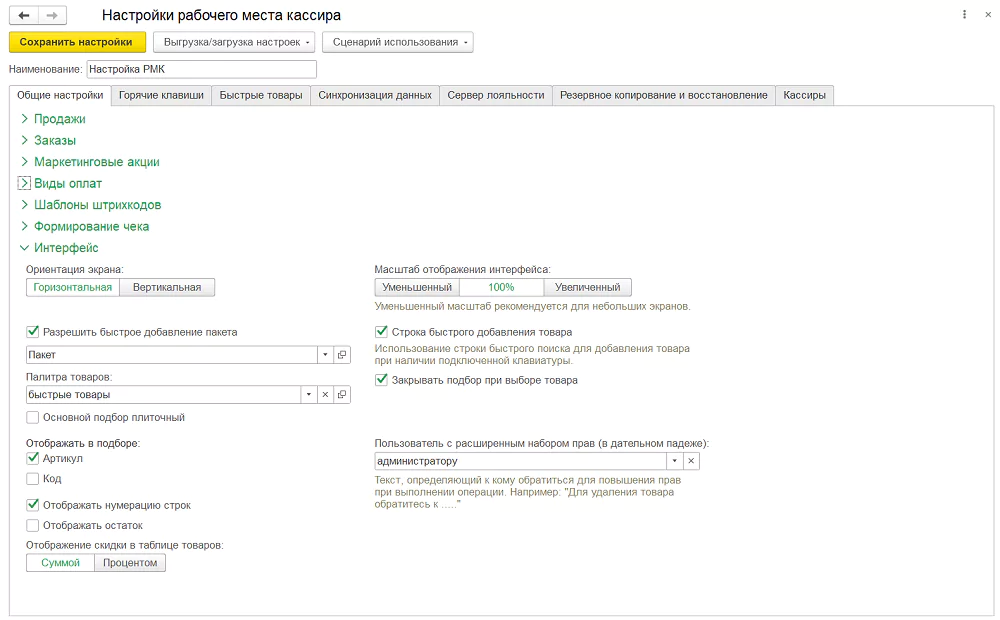Image resolution: width=1000 pixels, height=620 pixels.
Task: Show discount as Процентом
Action: click(x=130, y=563)
